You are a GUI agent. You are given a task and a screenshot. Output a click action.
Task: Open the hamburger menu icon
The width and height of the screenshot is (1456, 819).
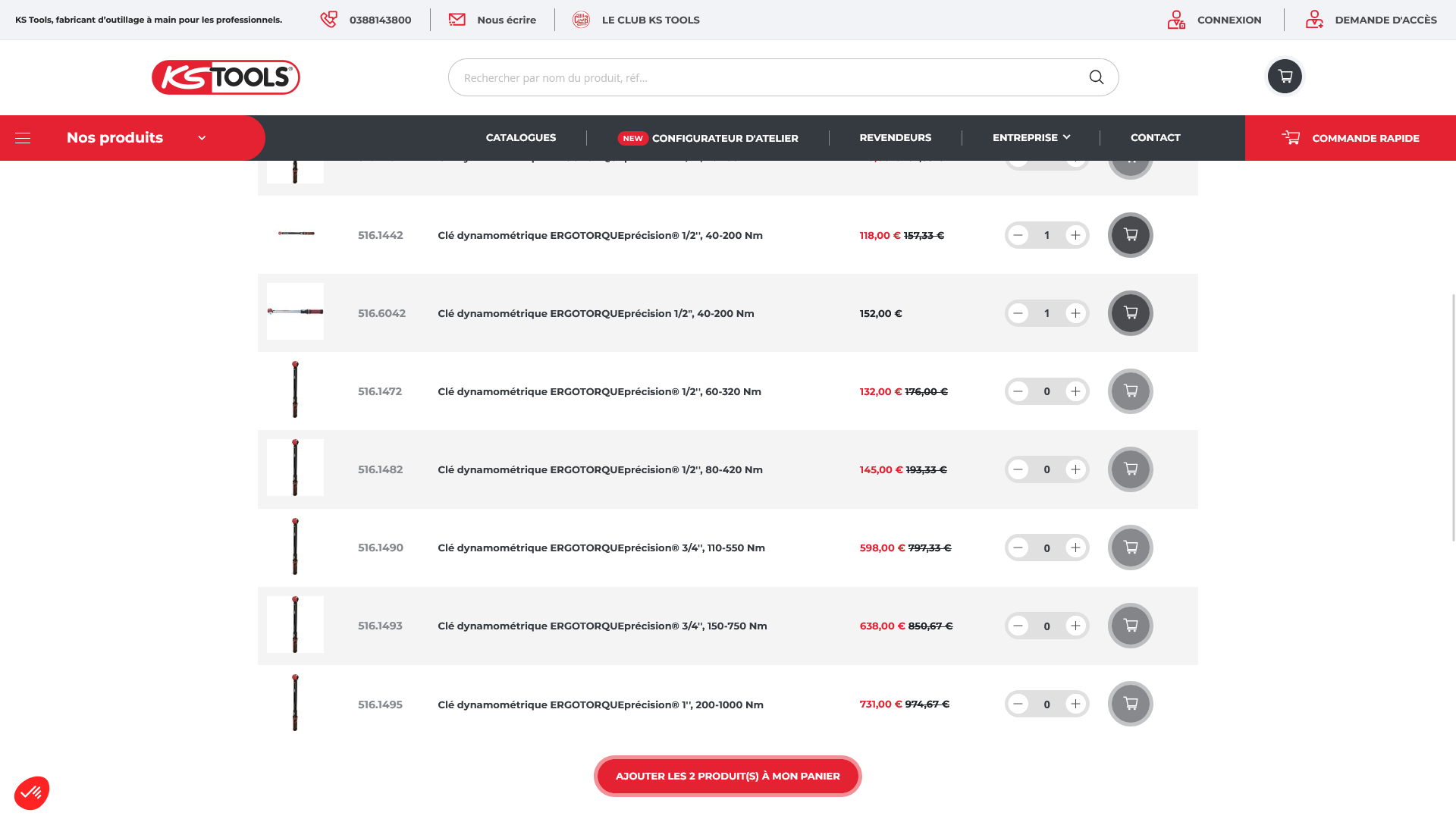pyautogui.click(x=23, y=138)
